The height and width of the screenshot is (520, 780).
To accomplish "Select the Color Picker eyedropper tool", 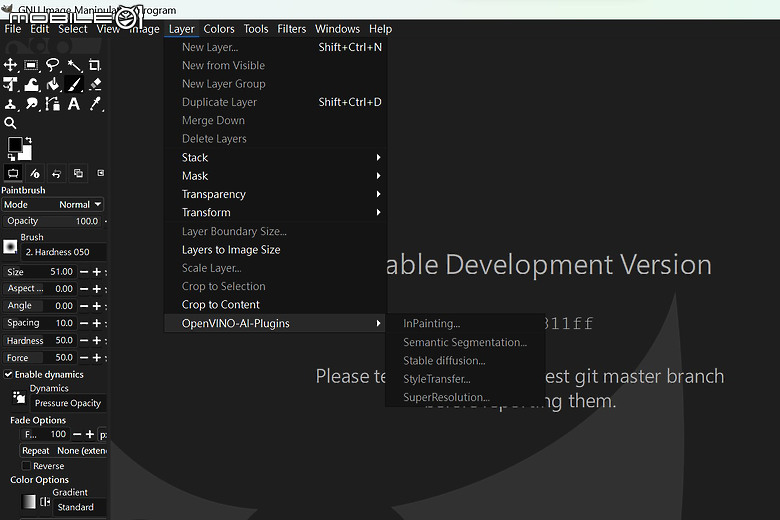I will [95, 104].
